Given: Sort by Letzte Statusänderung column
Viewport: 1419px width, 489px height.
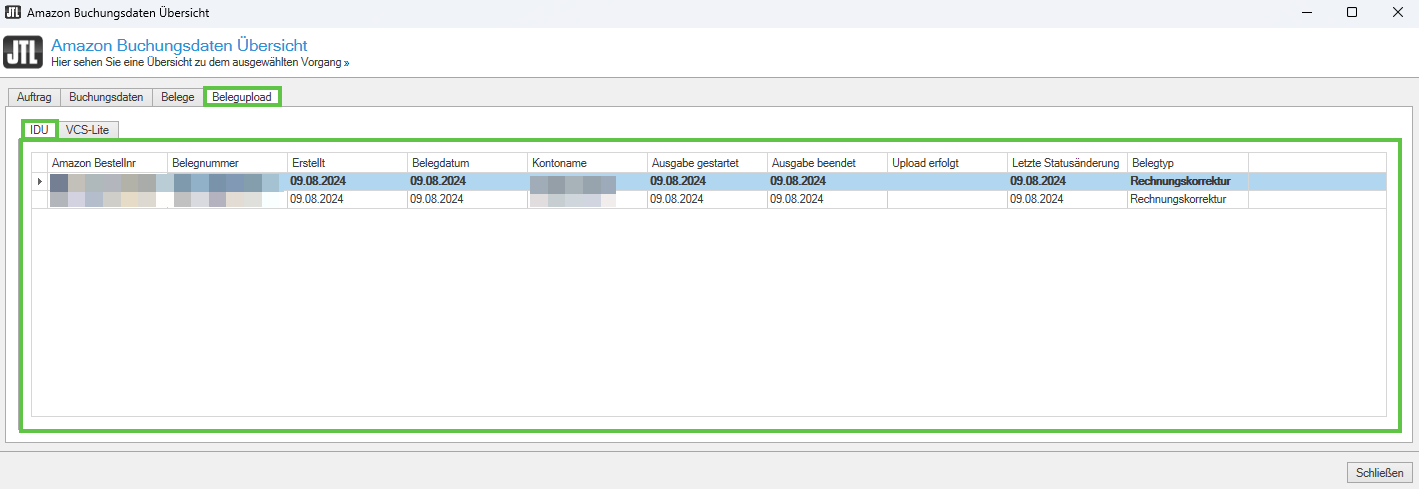Looking at the screenshot, I should pyautogui.click(x=1066, y=162).
